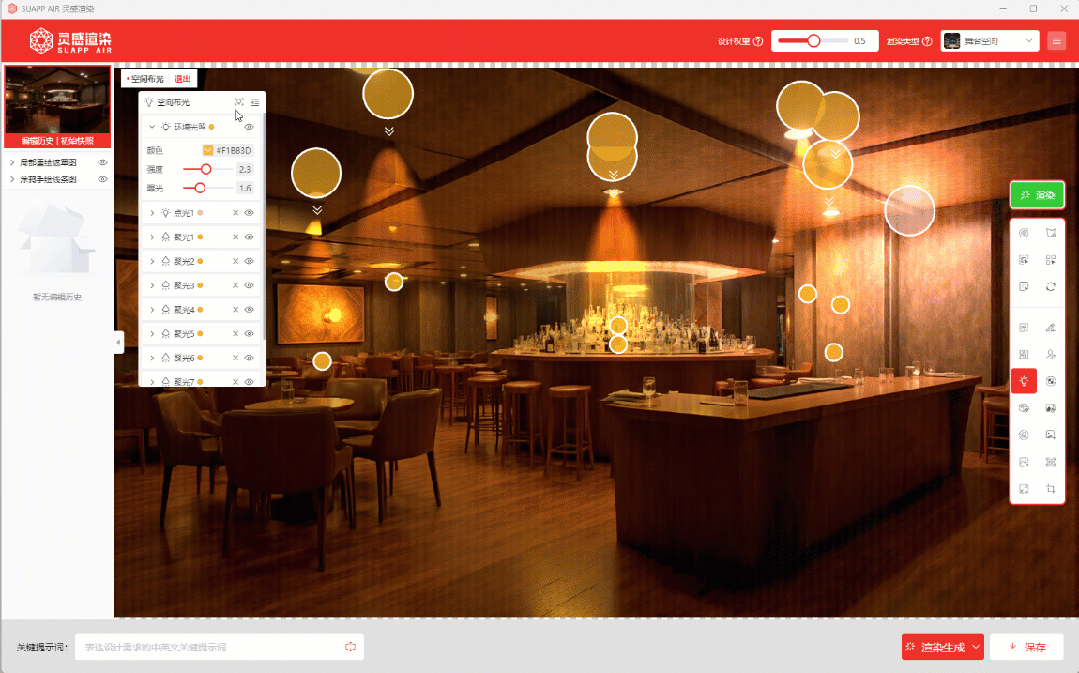Collapse the 环境光照 section
This screenshot has width=1079, height=673.
(152, 127)
